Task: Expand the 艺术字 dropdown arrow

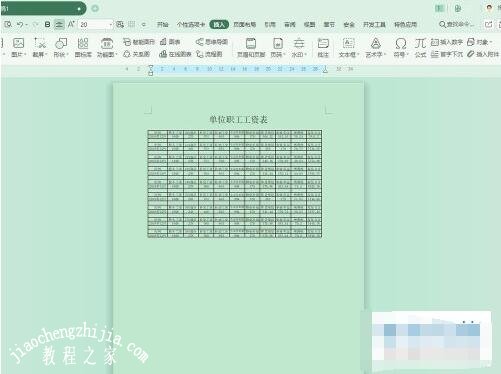Action: 385,54
